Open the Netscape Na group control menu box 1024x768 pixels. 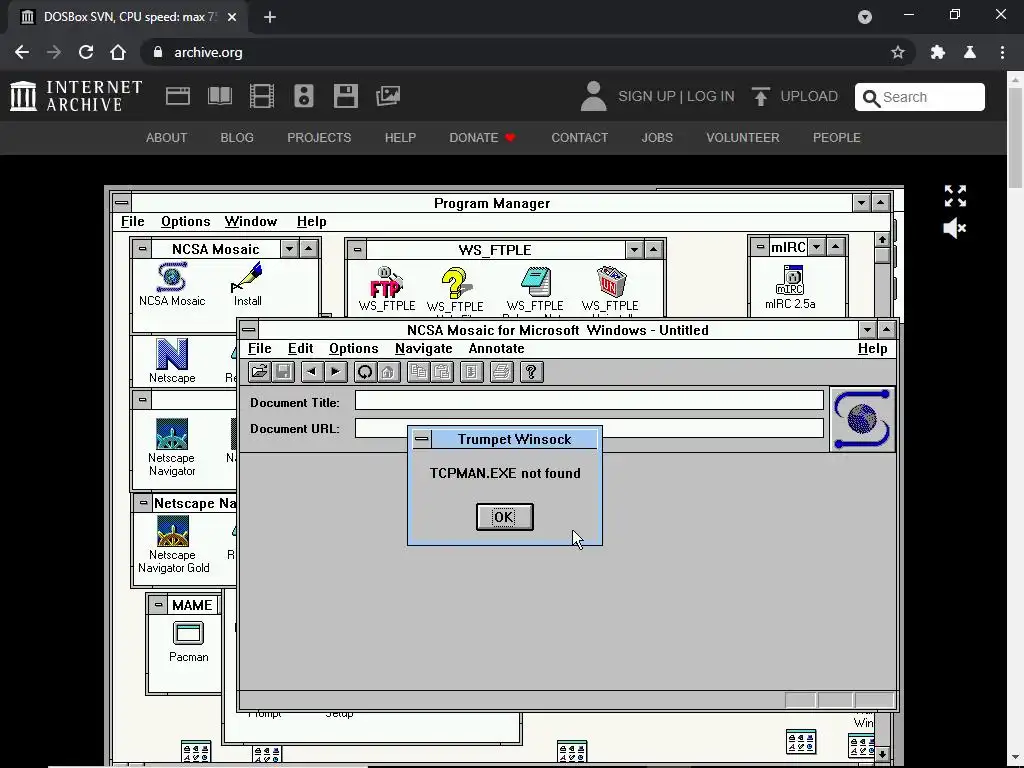pos(143,503)
